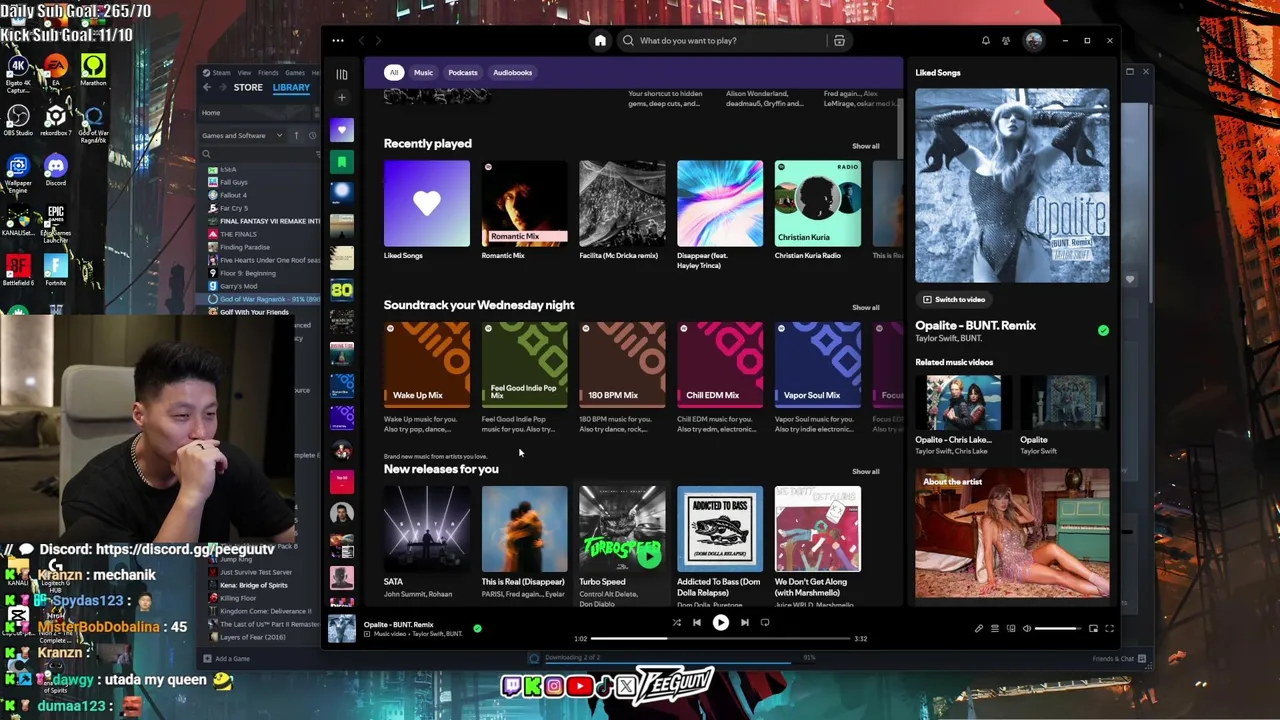Open the miniplayer icon
This screenshot has height=720, width=1280.
[1093, 628]
